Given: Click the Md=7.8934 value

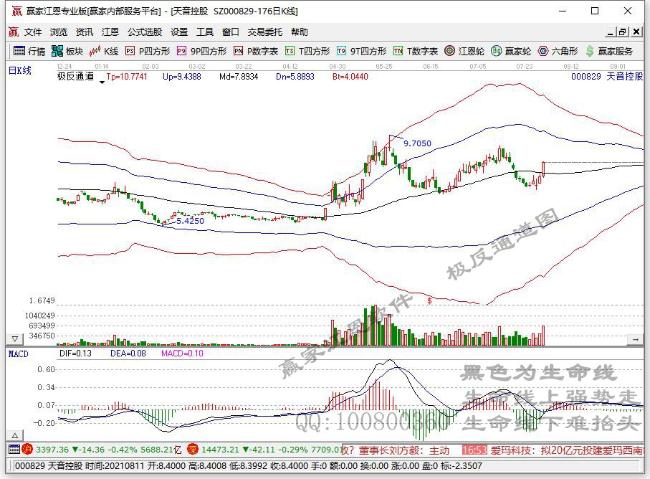Looking at the screenshot, I should 239,76.
